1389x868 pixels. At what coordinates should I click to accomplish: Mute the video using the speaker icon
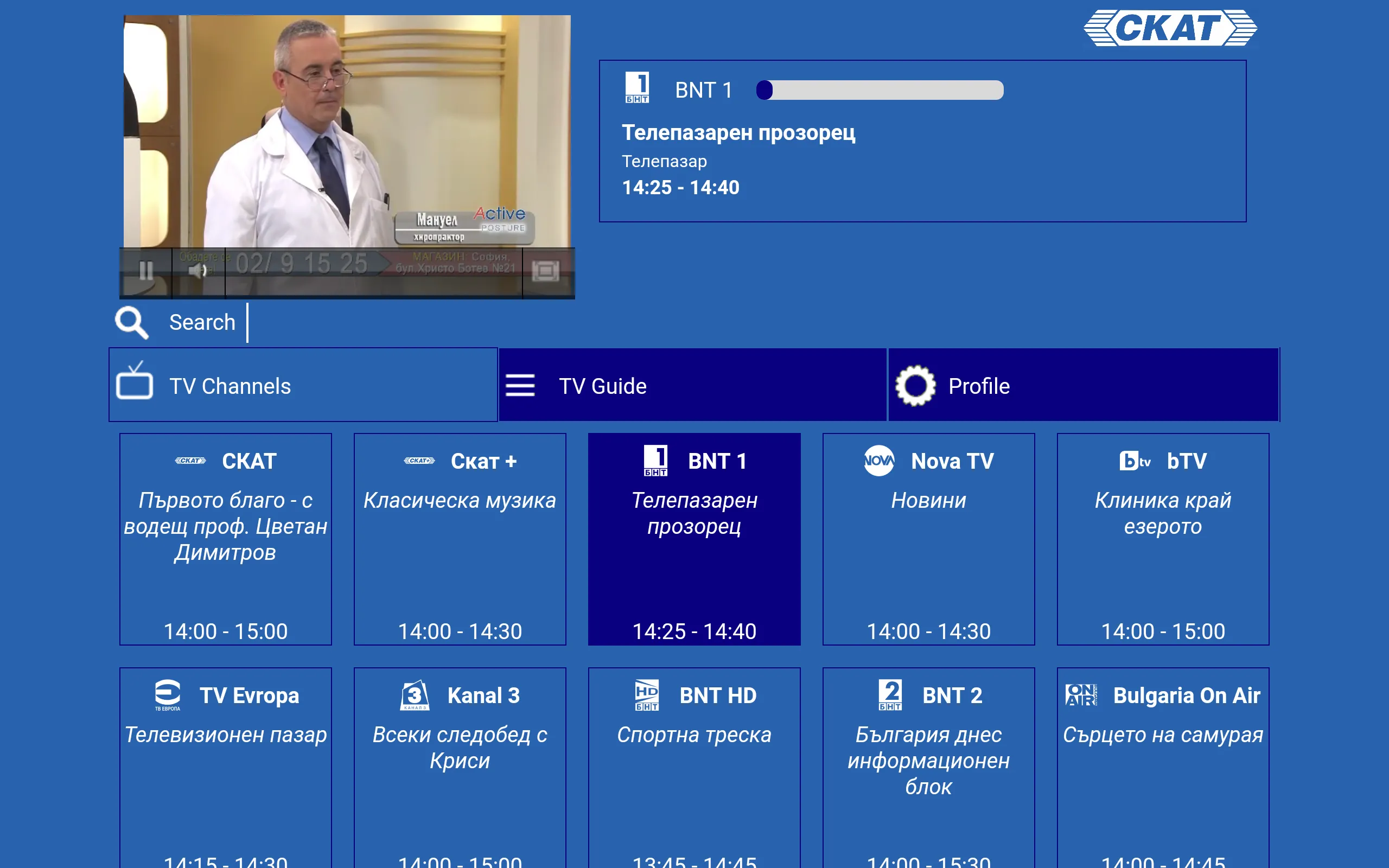(198, 271)
